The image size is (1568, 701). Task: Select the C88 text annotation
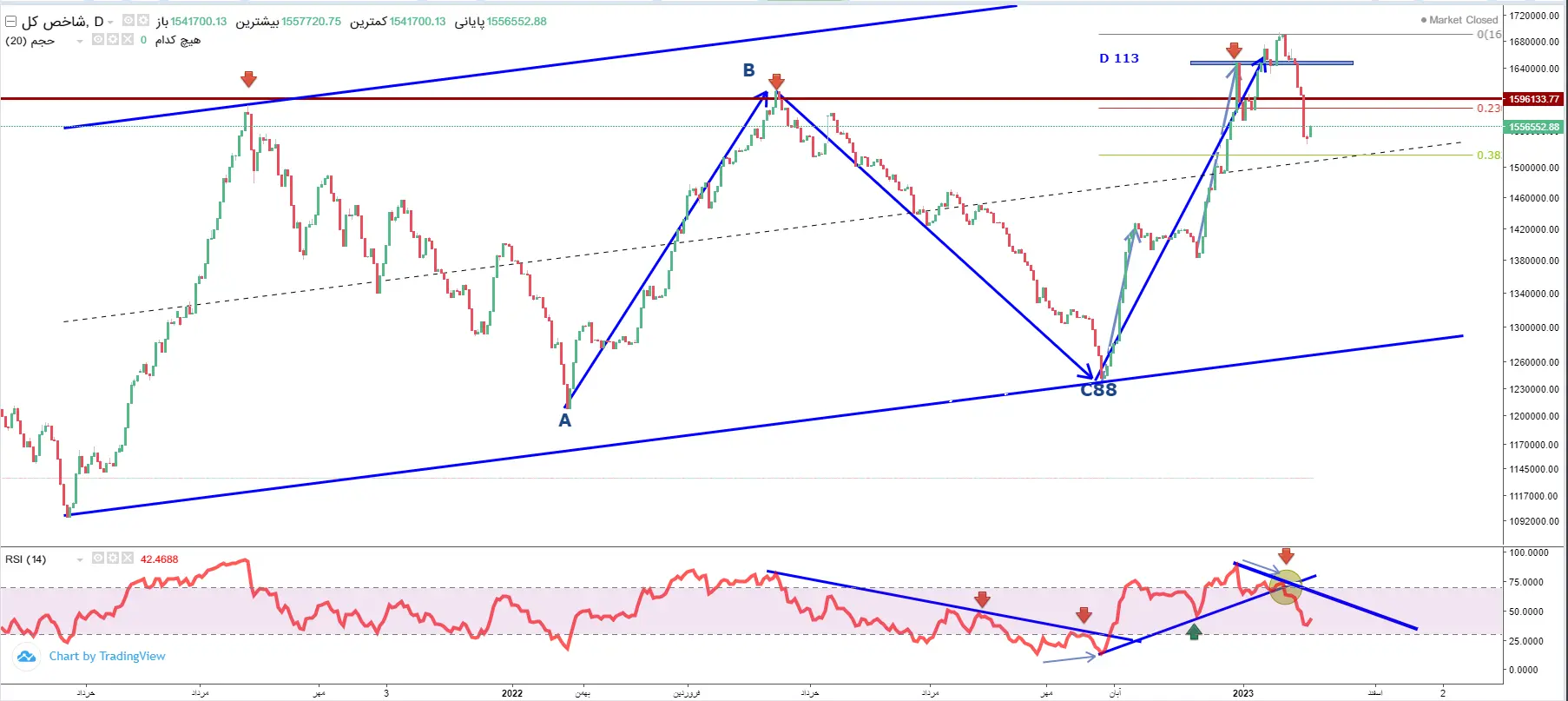(1098, 390)
